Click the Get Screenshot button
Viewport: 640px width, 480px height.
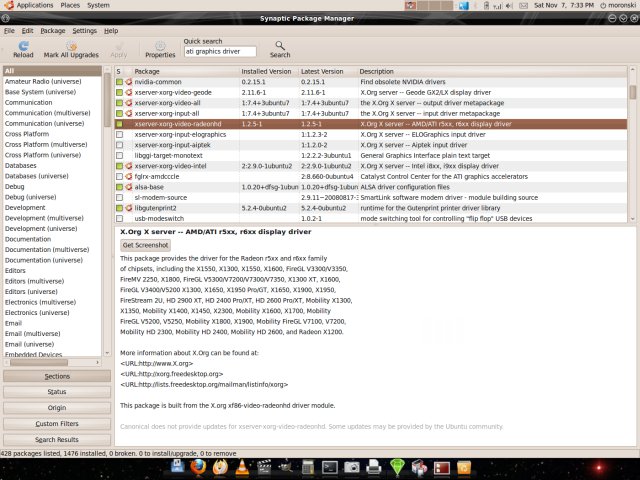click(144, 245)
